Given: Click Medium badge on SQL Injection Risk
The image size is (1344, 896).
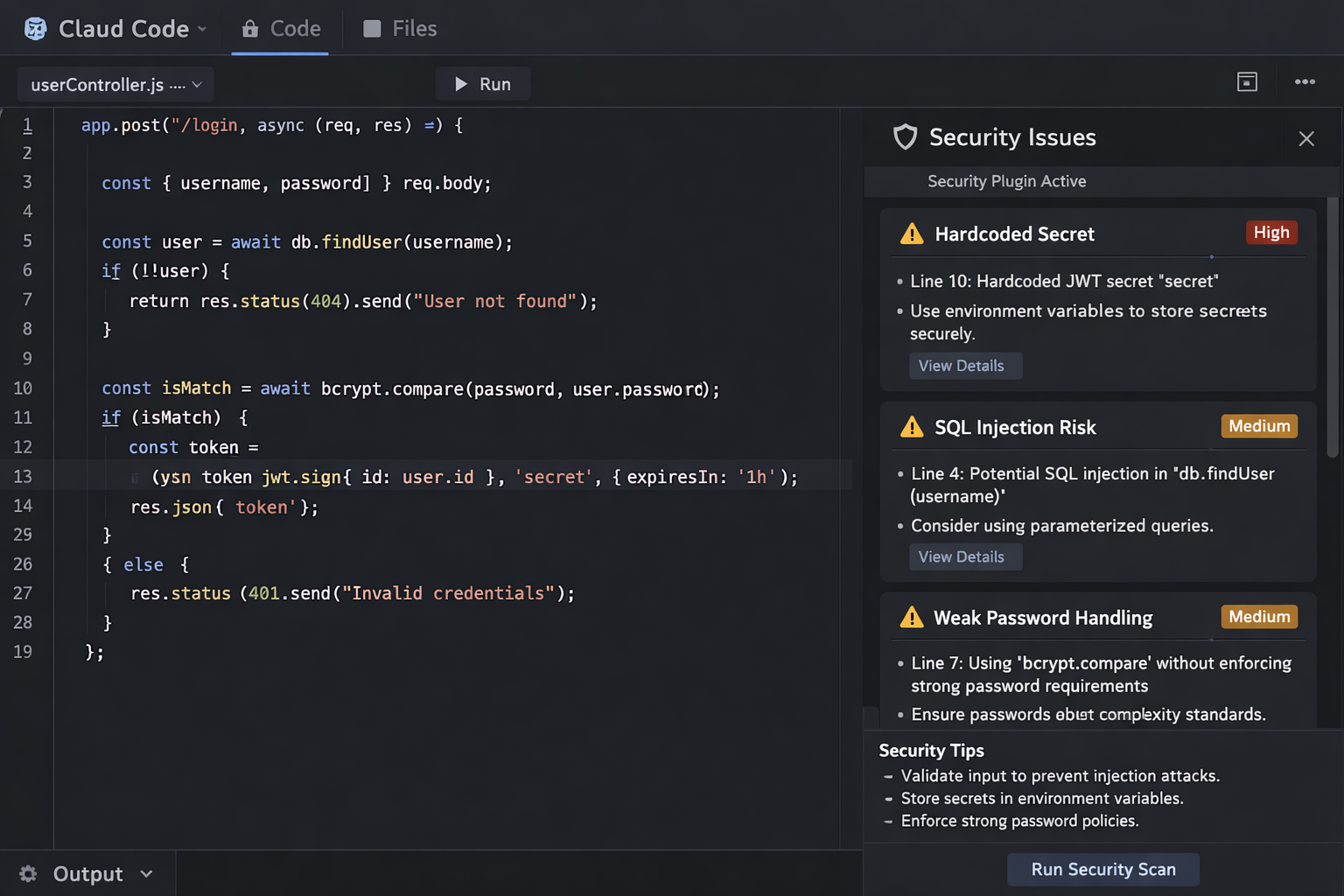Looking at the screenshot, I should pos(1259,426).
